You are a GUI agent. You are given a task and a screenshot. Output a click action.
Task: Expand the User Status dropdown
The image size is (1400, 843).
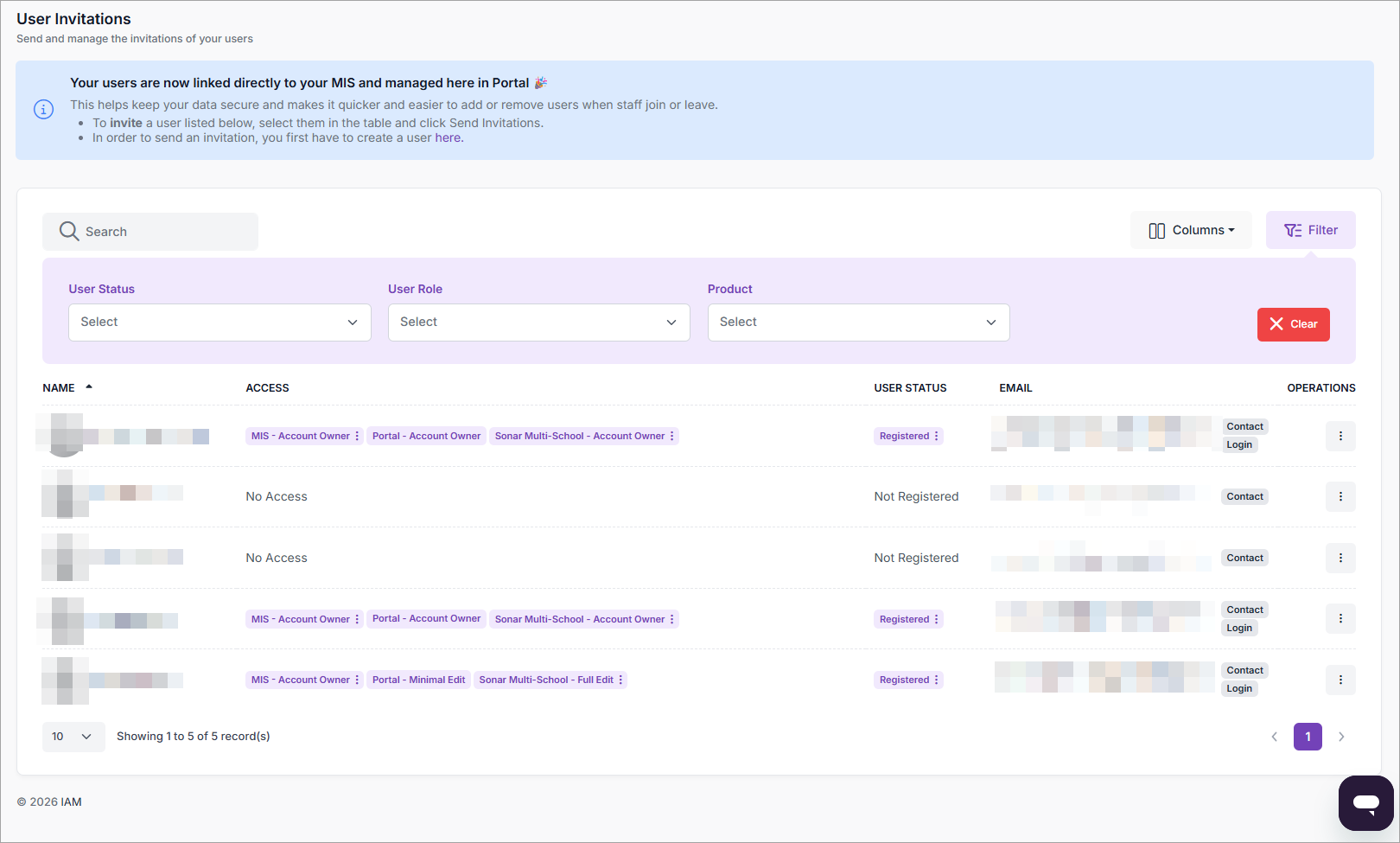(x=220, y=323)
